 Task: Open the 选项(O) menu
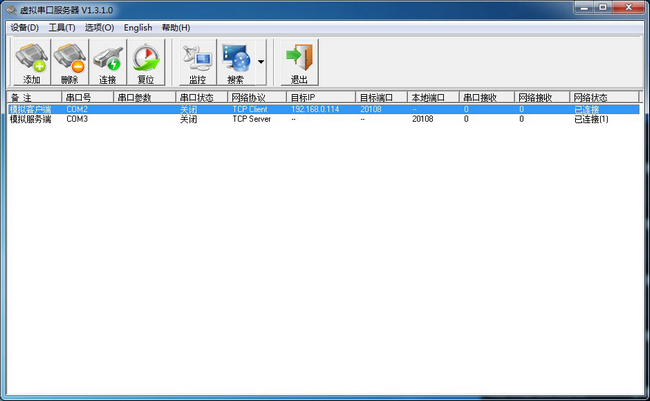point(99,27)
